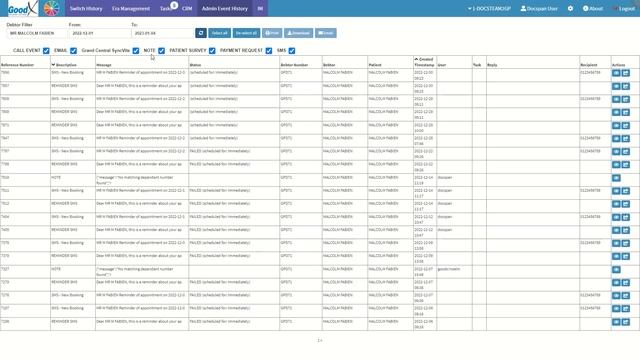This screenshot has height=360, width=640.
Task: Click the Message column header
Action: (104, 65)
